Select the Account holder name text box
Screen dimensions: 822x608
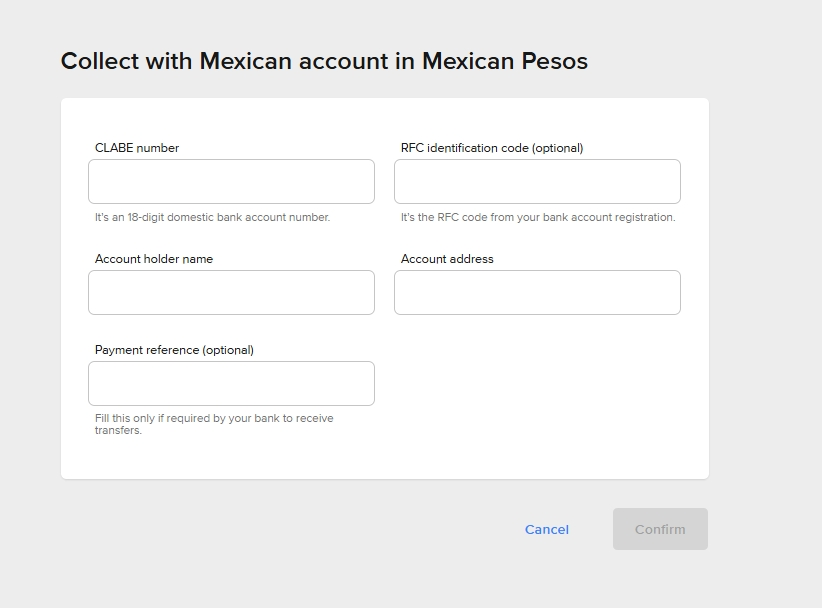coord(231,293)
